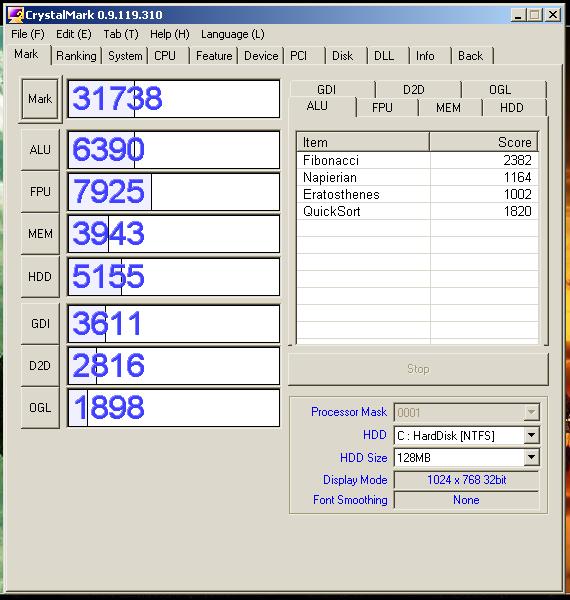Run the full Mark benchmark button
The width and height of the screenshot is (570, 600).
40,99
